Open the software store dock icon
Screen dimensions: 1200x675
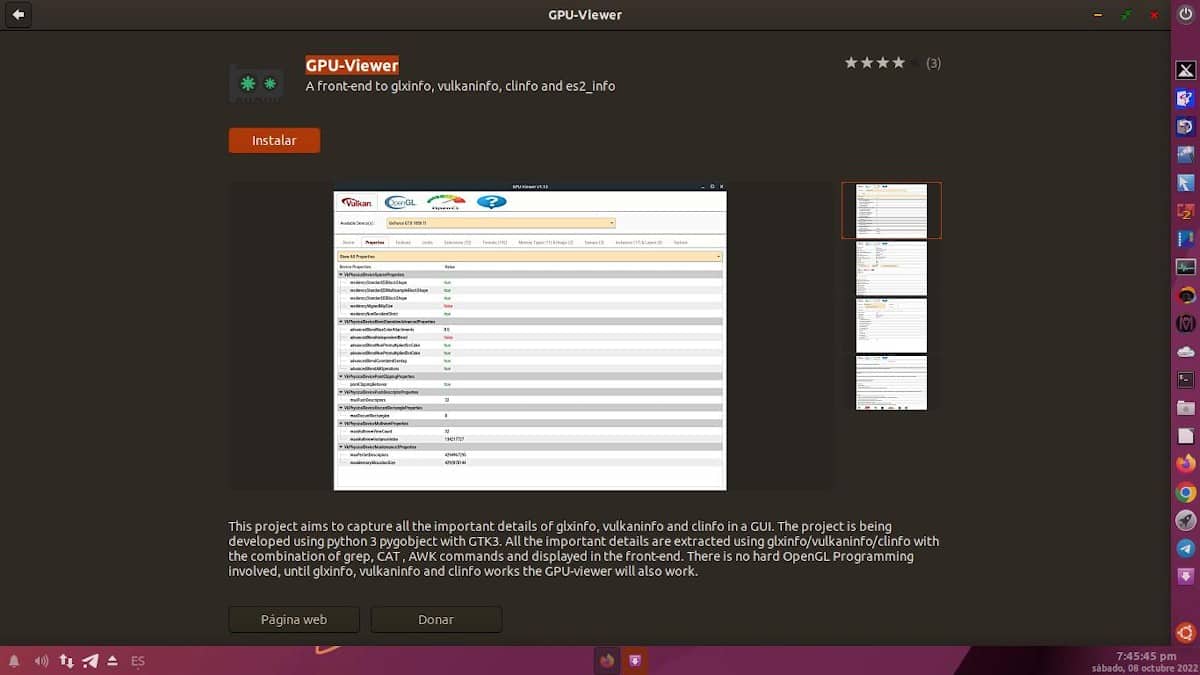1186,576
